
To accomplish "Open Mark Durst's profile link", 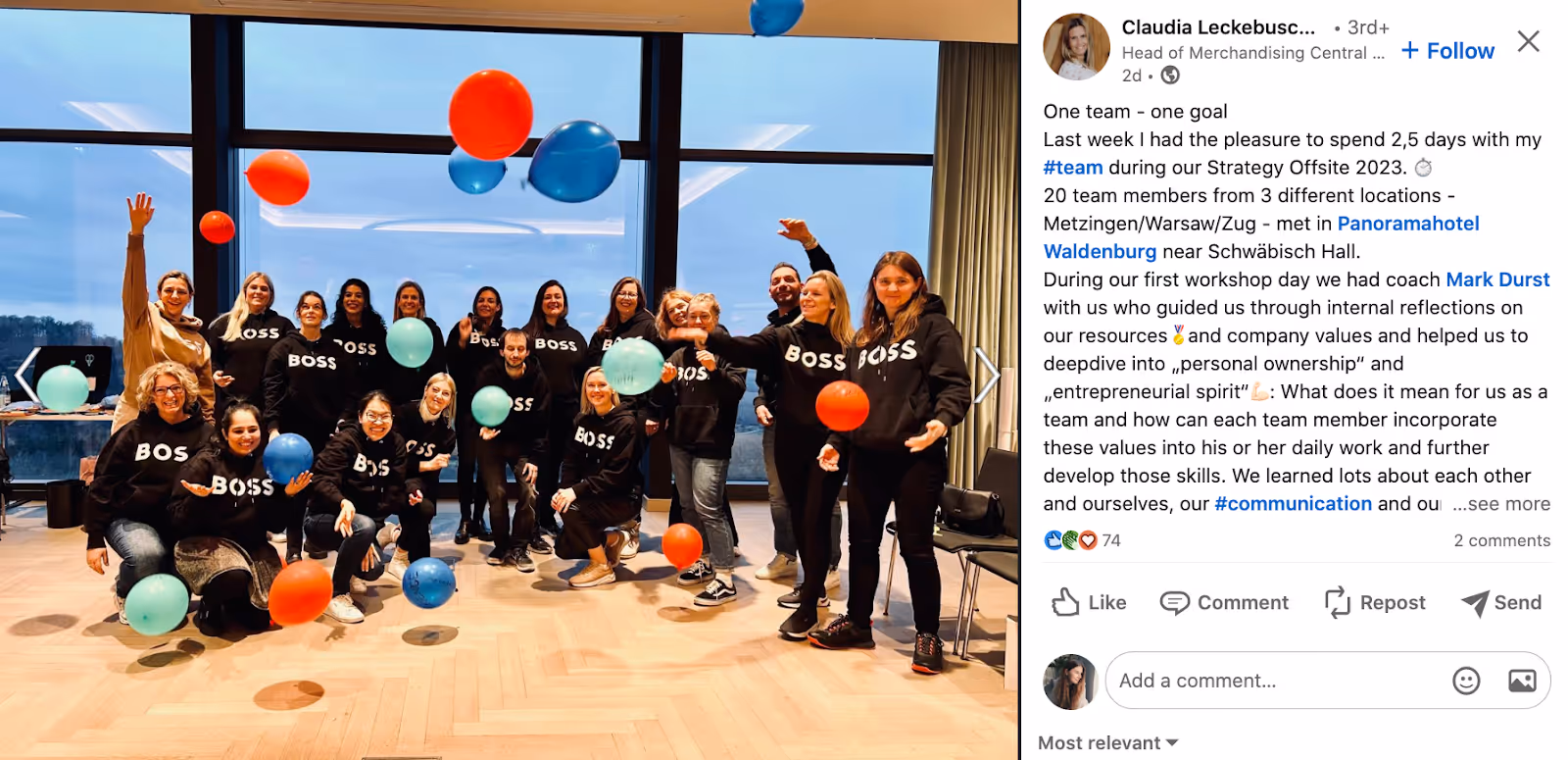I will click(1497, 279).
